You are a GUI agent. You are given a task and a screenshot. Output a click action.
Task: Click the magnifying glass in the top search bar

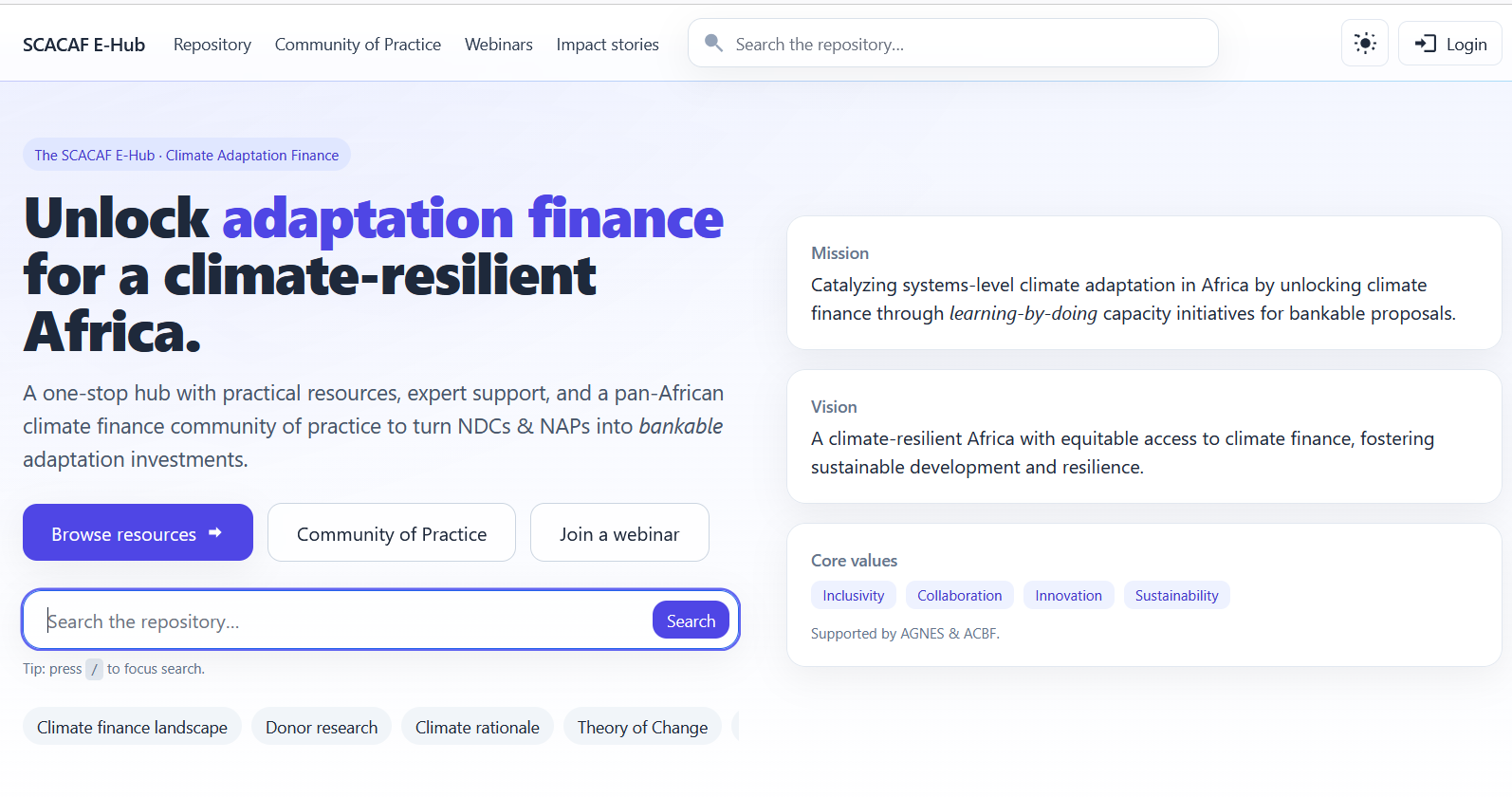(713, 43)
